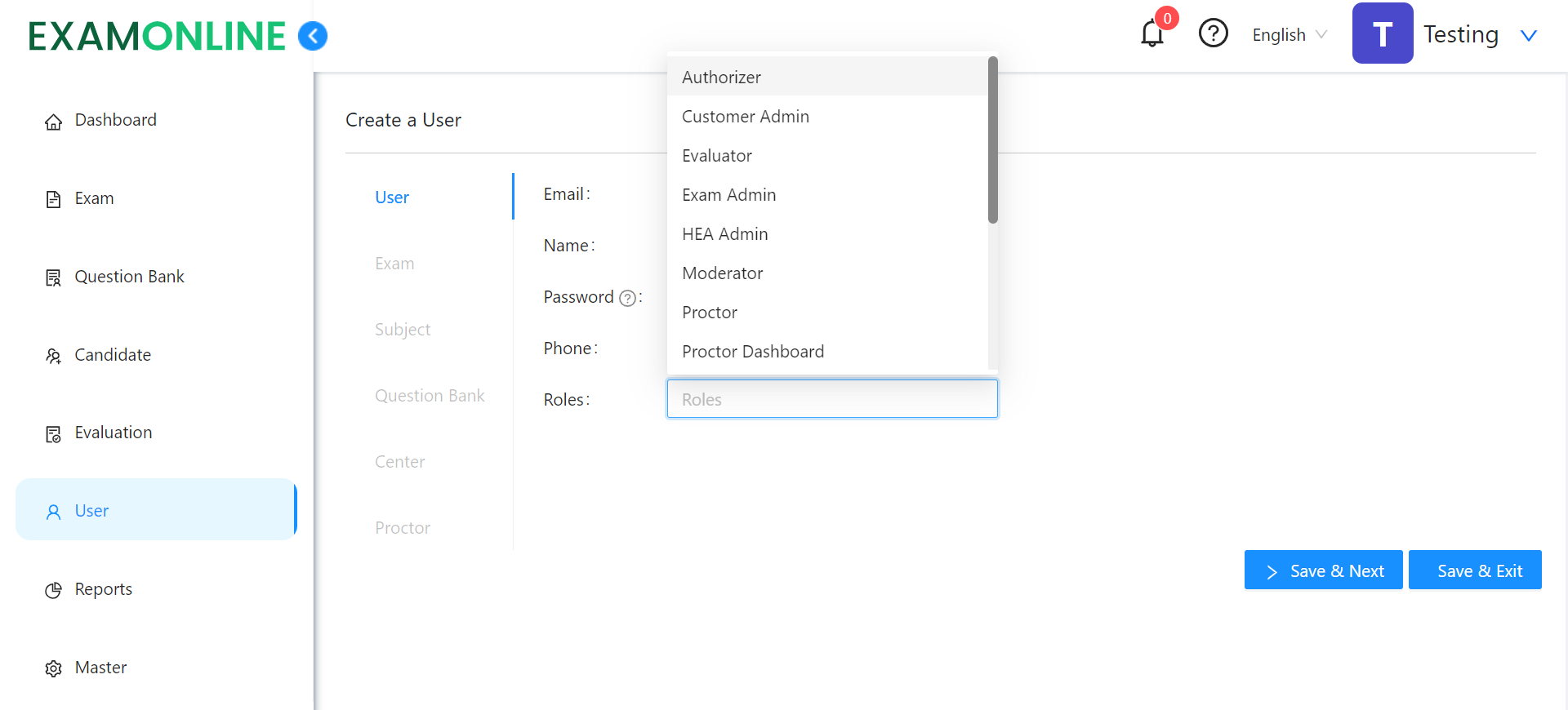
Task: Click the notification bell icon
Action: [1152, 34]
